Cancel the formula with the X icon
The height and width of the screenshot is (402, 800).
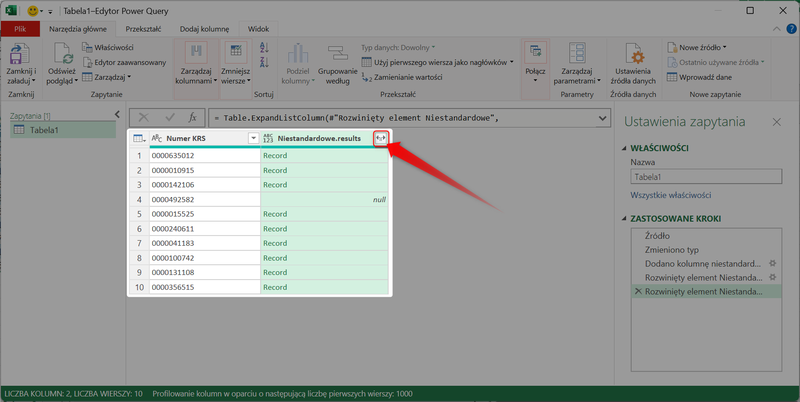point(144,118)
